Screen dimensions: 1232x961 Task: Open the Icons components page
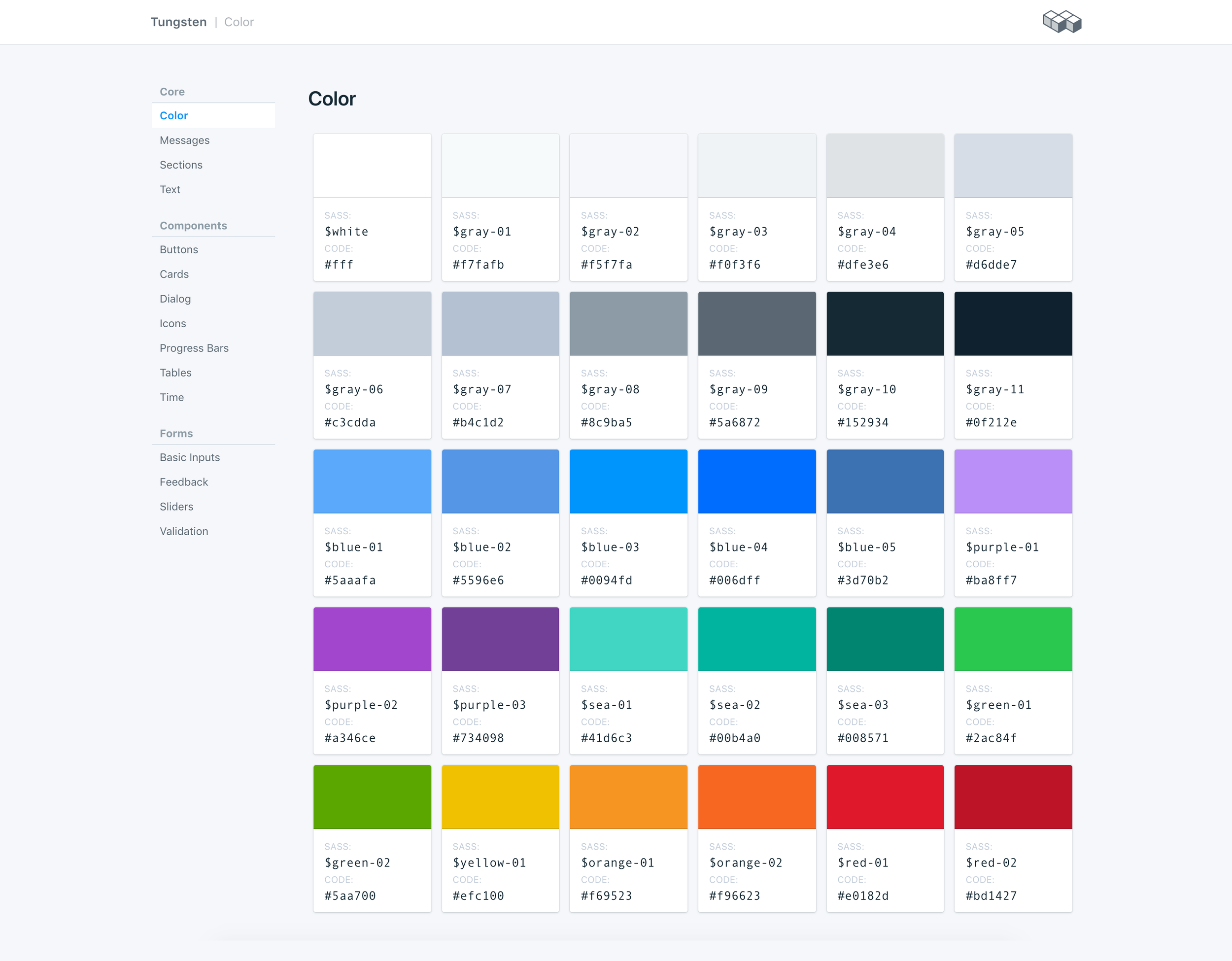tap(172, 324)
